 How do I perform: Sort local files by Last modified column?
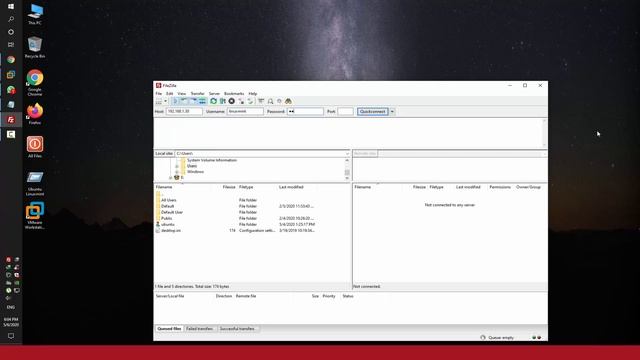coord(291,187)
